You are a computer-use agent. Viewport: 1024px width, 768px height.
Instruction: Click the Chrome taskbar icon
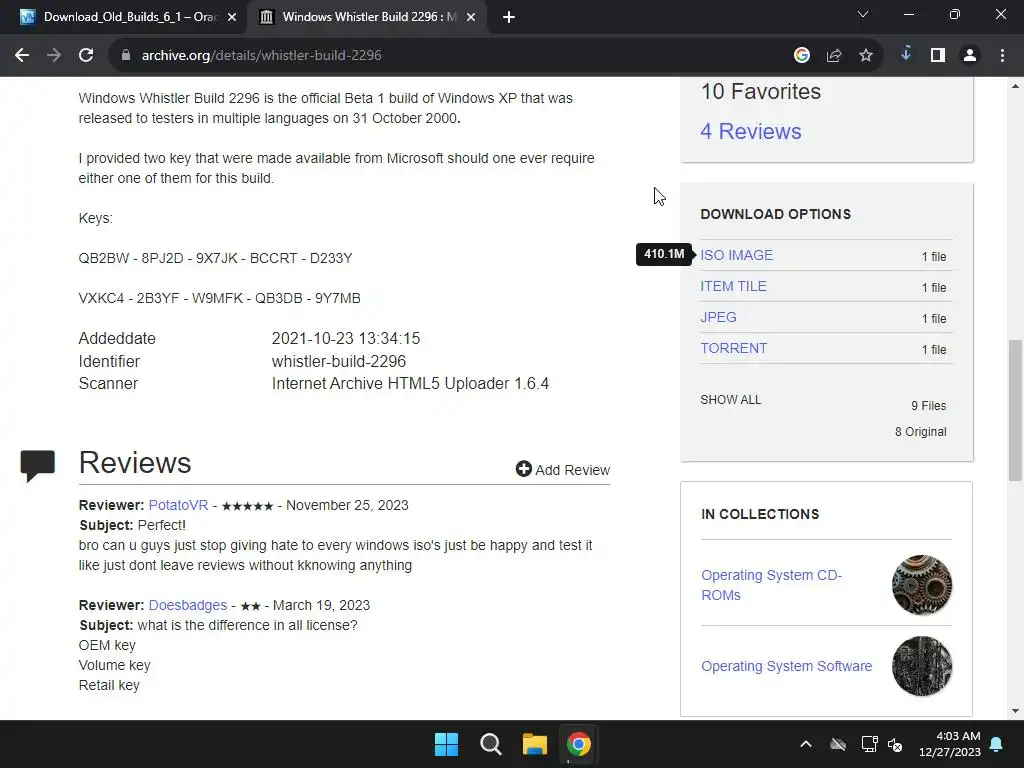point(579,744)
